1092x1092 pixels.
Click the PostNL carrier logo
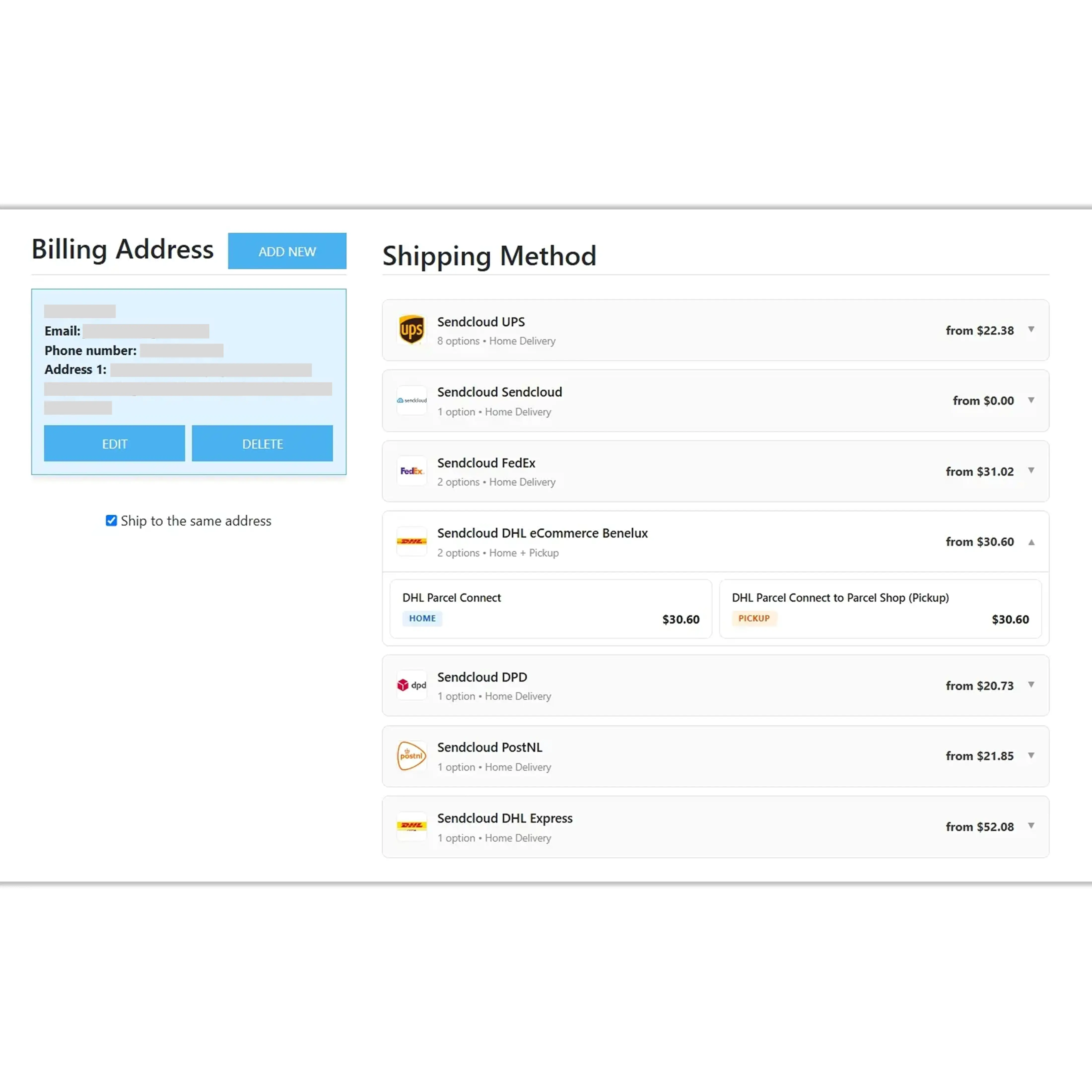pyautogui.click(x=411, y=756)
